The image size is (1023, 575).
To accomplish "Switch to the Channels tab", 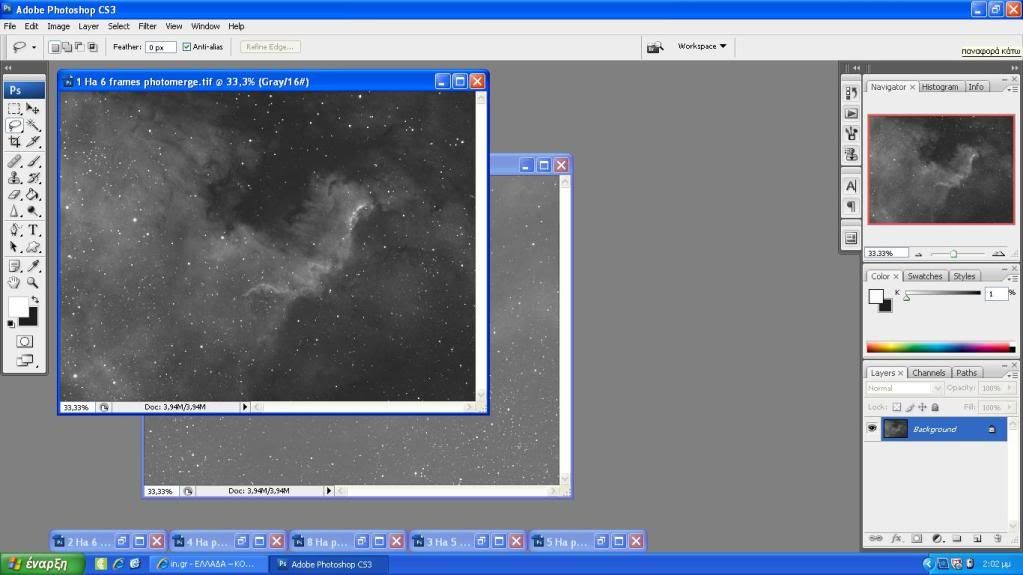I will (x=929, y=373).
